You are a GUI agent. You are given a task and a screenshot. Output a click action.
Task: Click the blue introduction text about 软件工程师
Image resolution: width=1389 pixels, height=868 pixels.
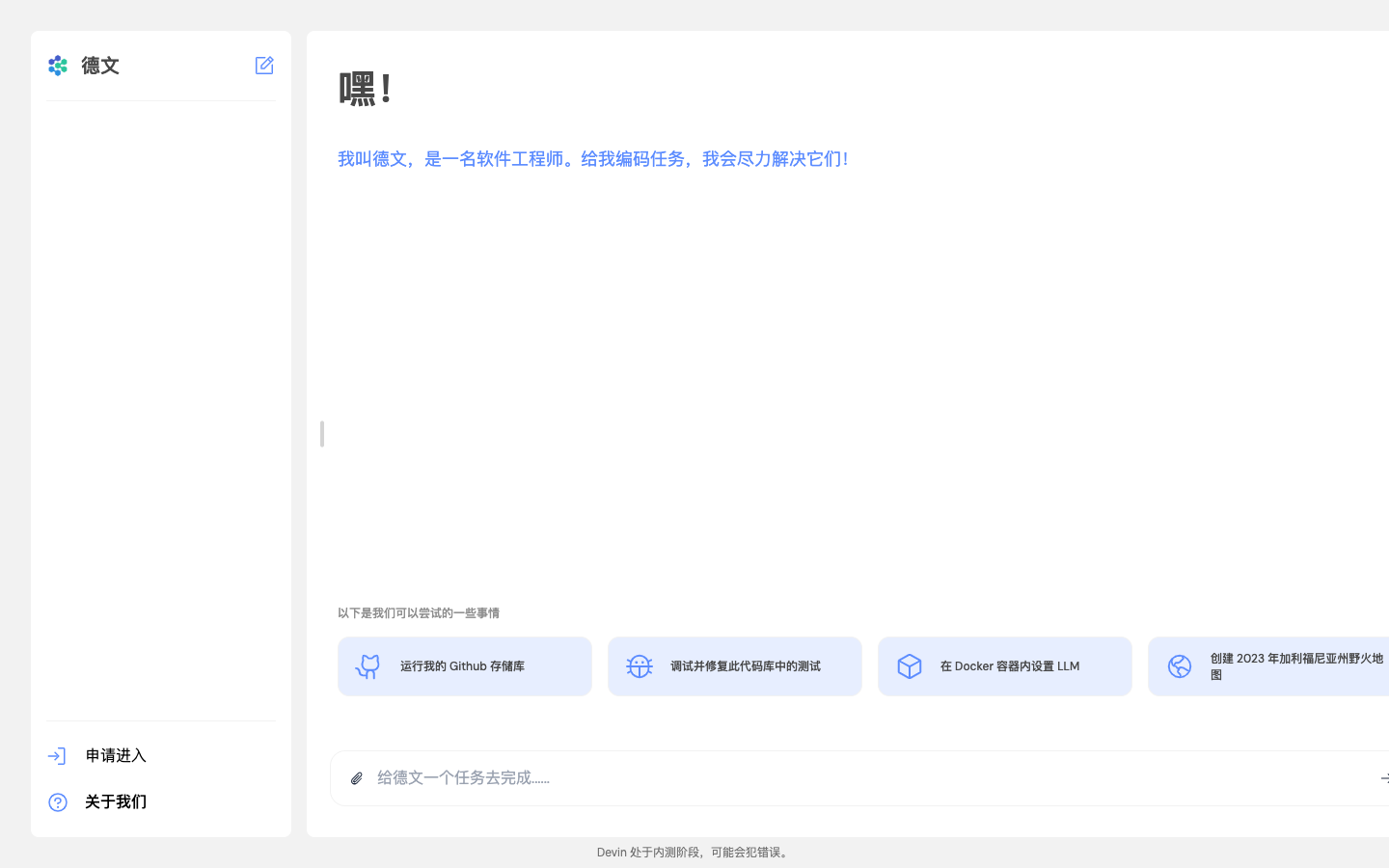[593, 158]
